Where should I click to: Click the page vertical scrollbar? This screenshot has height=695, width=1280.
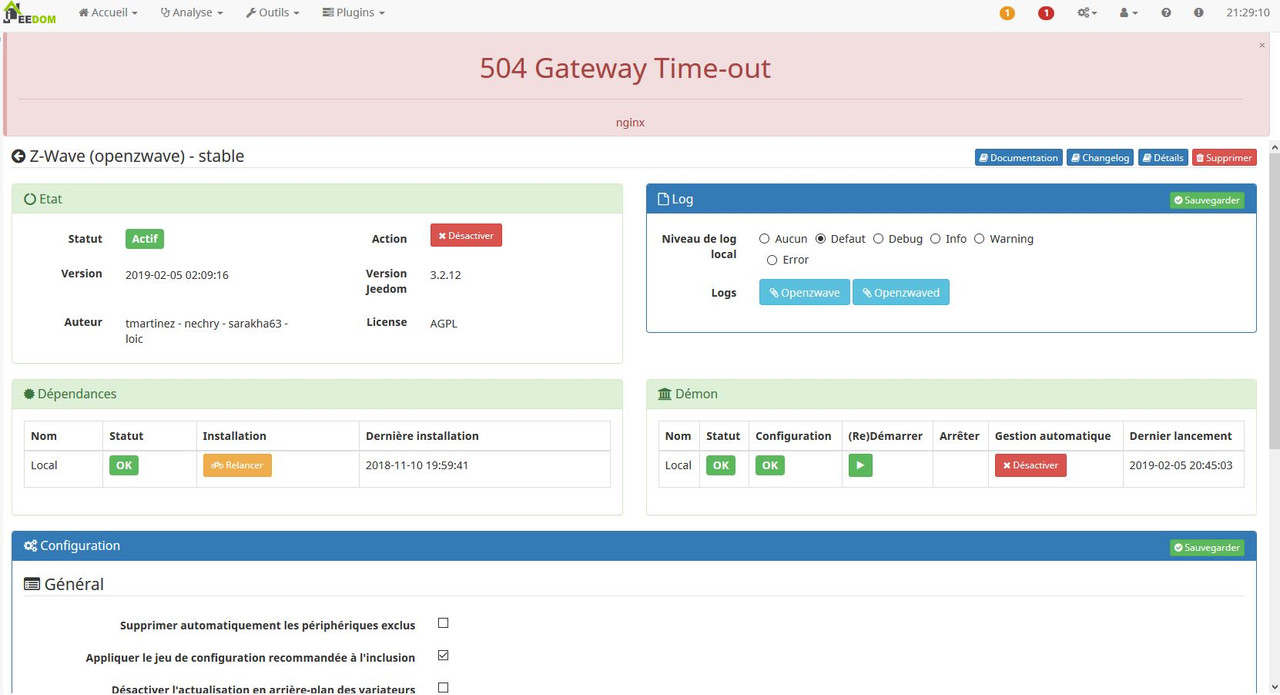point(1274,300)
